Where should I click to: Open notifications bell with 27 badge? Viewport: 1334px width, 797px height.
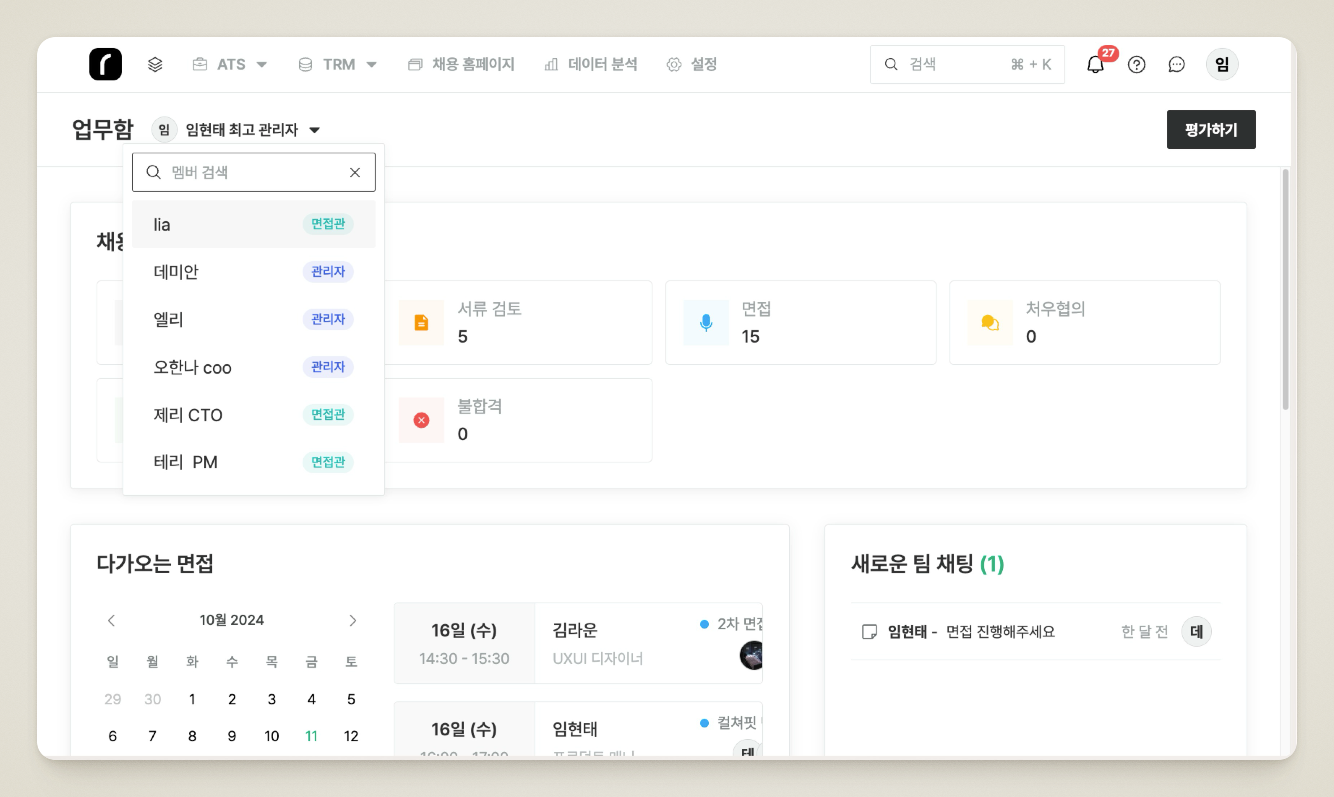coord(1096,65)
